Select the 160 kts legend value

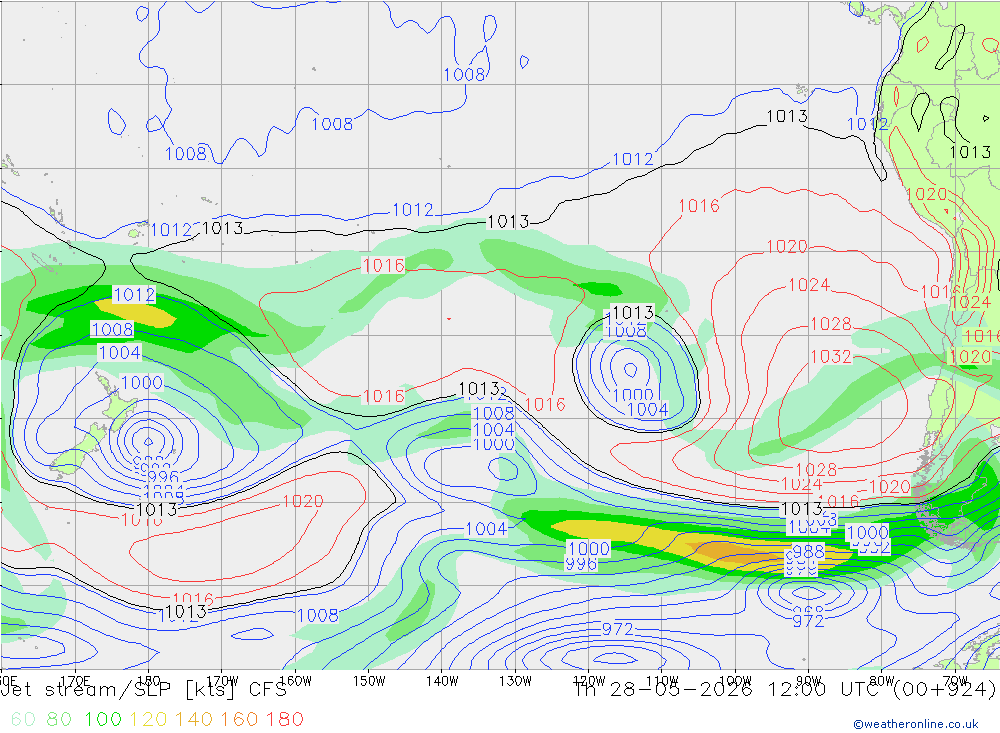pos(239,719)
